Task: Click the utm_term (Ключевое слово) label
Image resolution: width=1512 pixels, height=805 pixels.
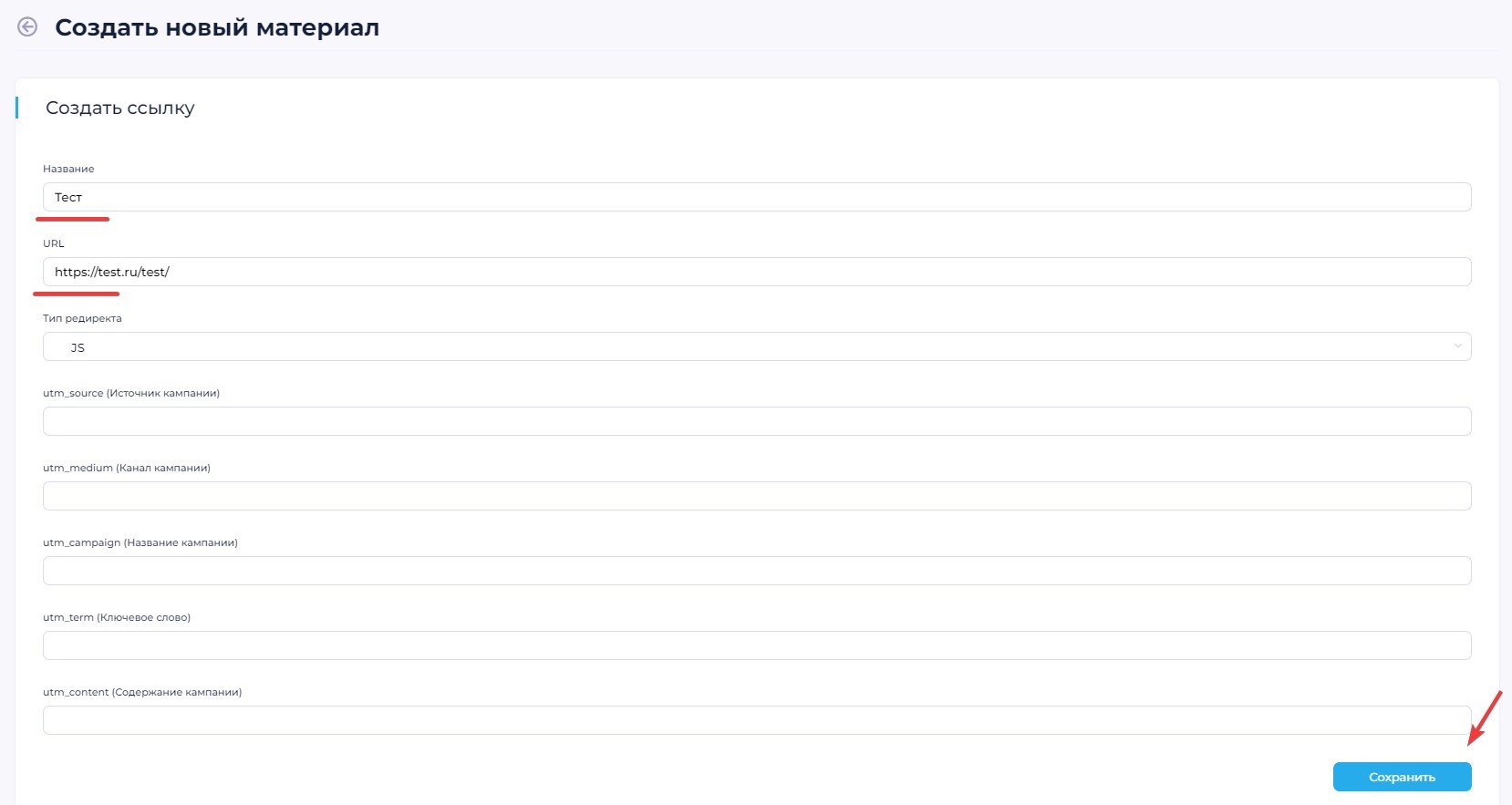Action: pyautogui.click(x=117, y=617)
